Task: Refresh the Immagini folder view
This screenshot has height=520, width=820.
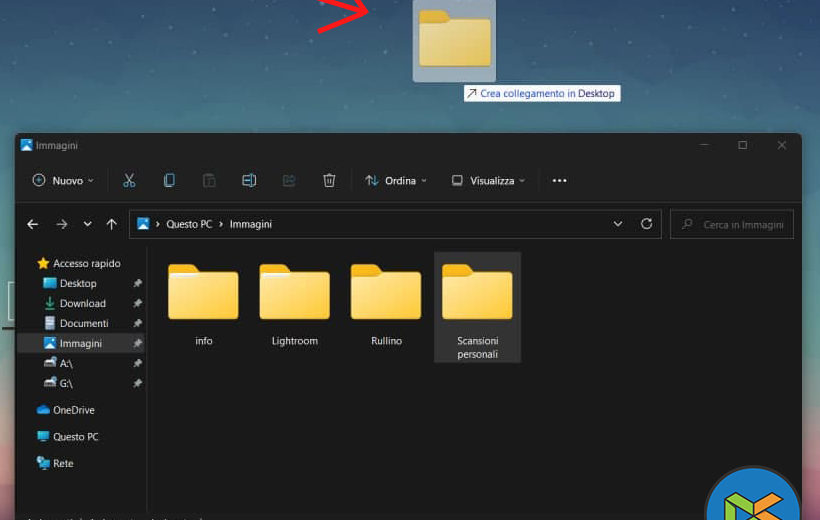Action: click(x=646, y=224)
